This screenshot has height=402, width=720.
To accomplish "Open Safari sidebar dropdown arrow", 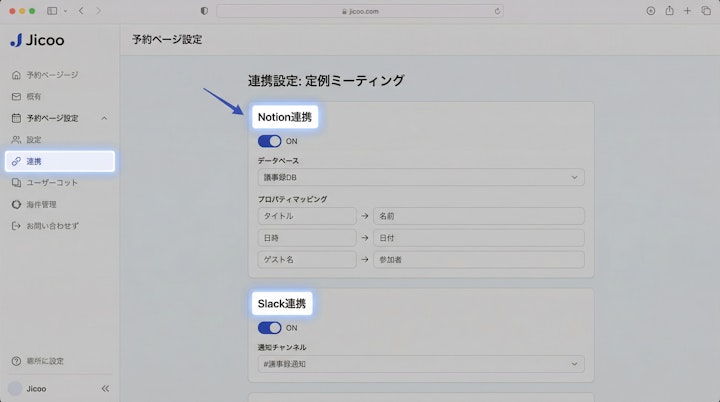I will [x=65, y=11].
